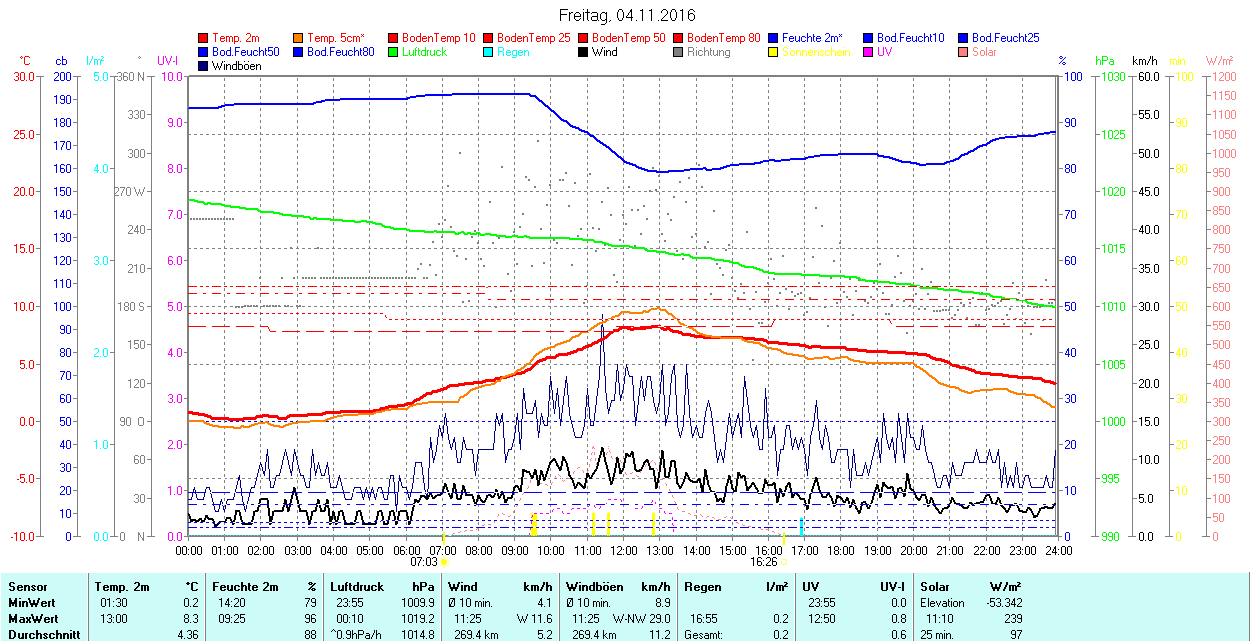The width and height of the screenshot is (1250, 641).
Task: Click the max wind value W 11.6
Action: [534, 619]
